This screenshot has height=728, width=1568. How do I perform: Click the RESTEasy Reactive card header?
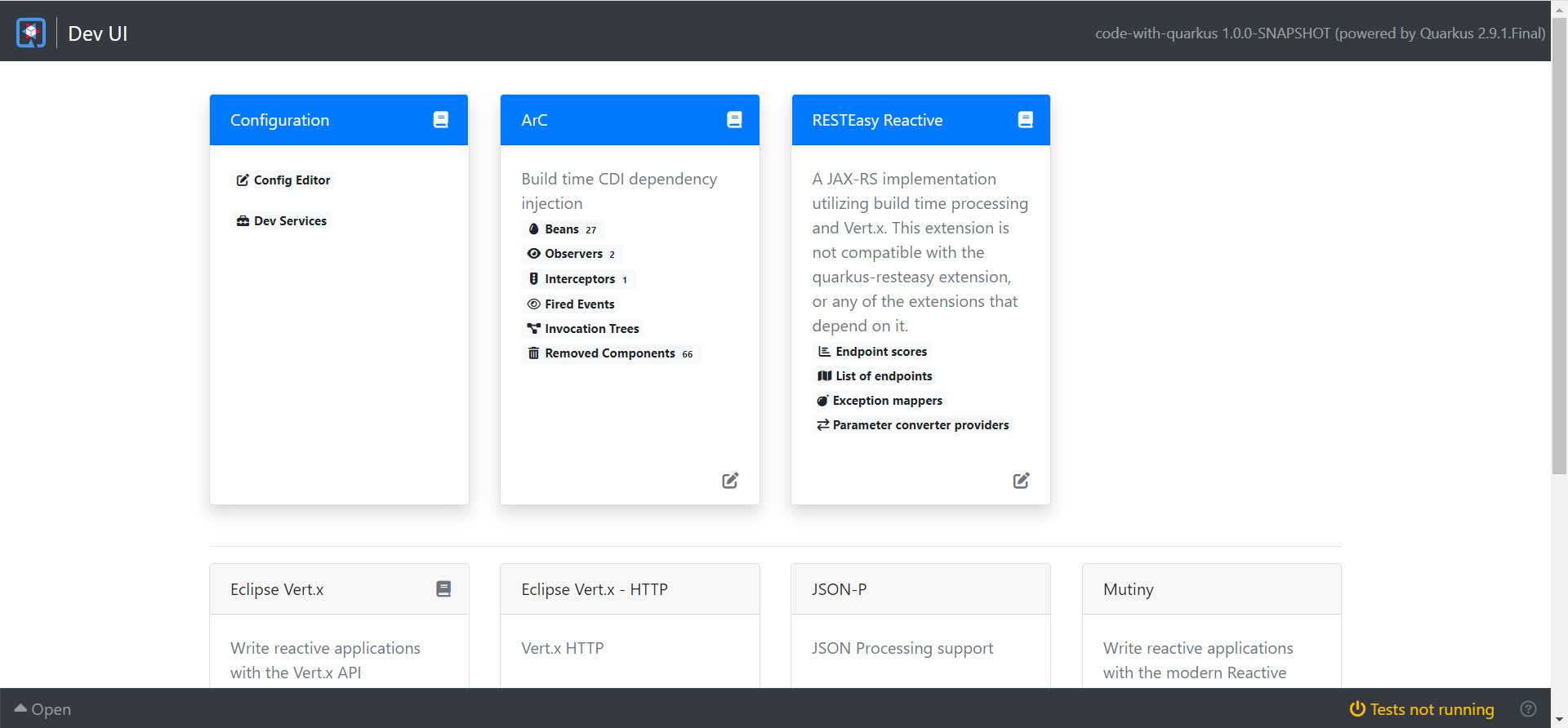(920, 120)
